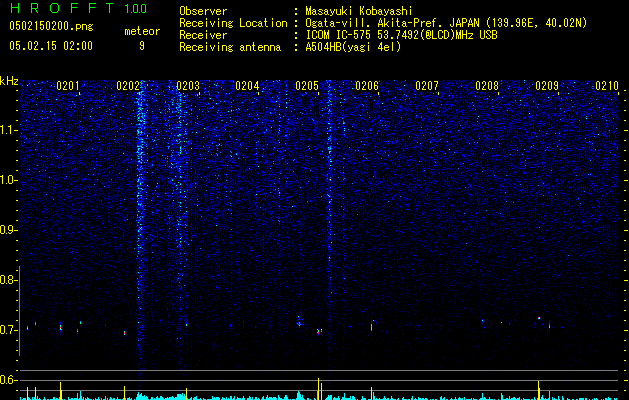Select the Ogata-vill. Akita-Pref. JAPAN location text
This screenshot has width=629, height=400.
click(x=446, y=23)
